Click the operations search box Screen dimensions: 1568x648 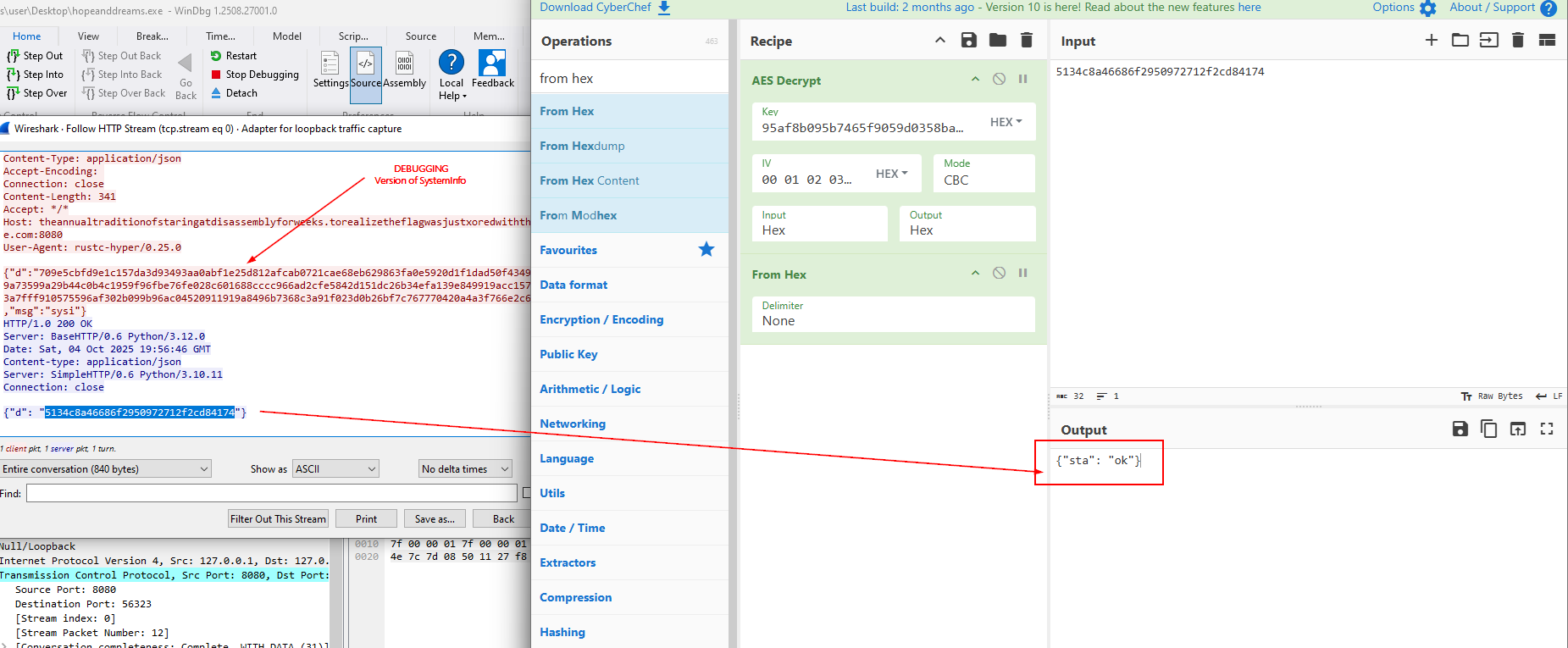tap(629, 78)
